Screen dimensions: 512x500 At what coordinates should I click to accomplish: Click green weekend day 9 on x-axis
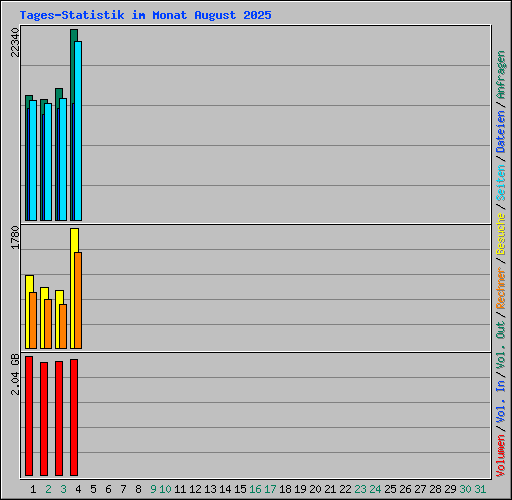coord(153,489)
